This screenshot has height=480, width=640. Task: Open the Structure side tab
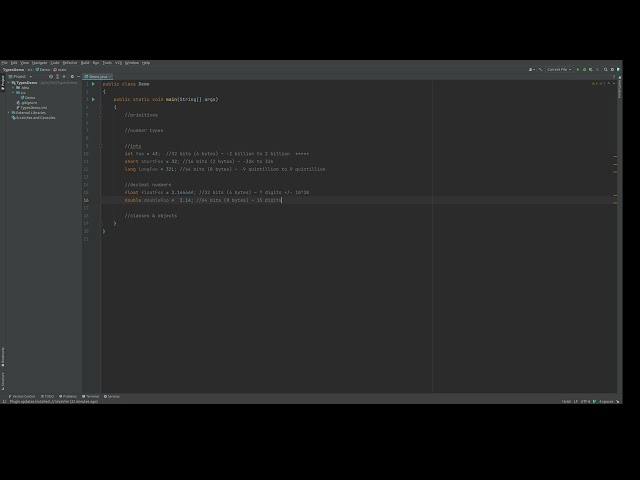(x=2, y=380)
